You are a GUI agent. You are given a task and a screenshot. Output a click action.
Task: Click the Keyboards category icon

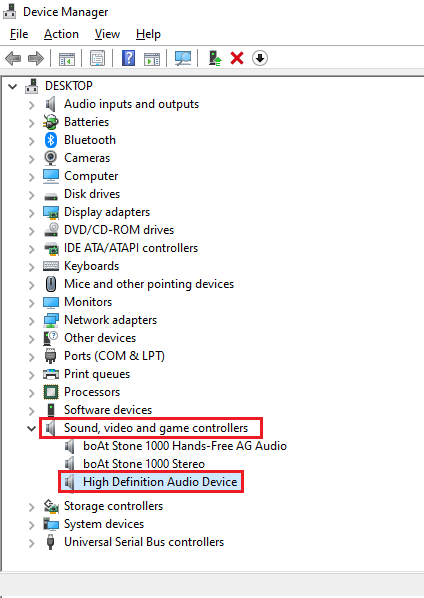tap(51, 266)
